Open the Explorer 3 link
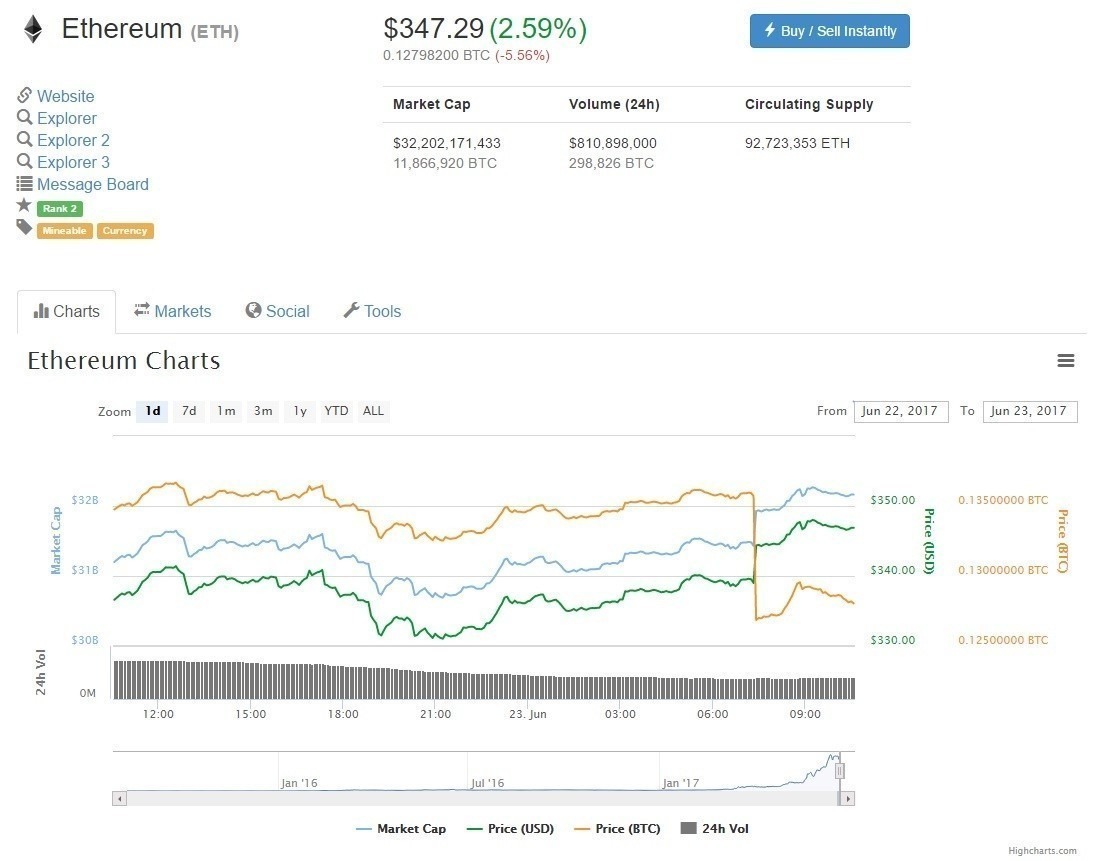Screen dimensions: 1108x861 (73, 162)
